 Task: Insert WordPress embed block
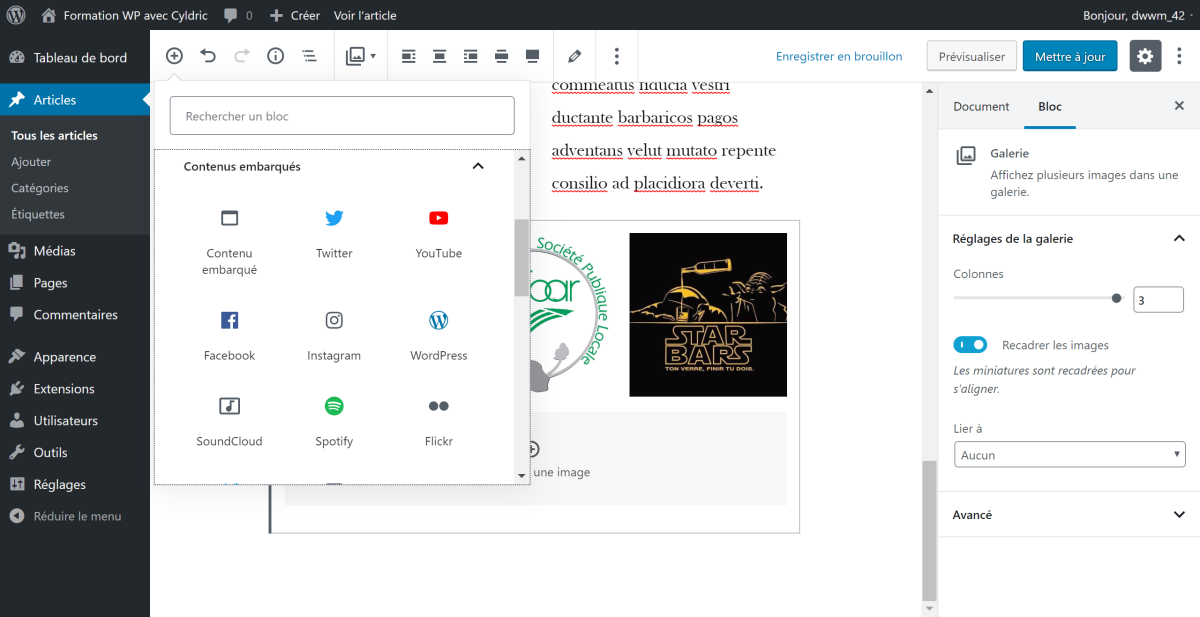pos(439,337)
